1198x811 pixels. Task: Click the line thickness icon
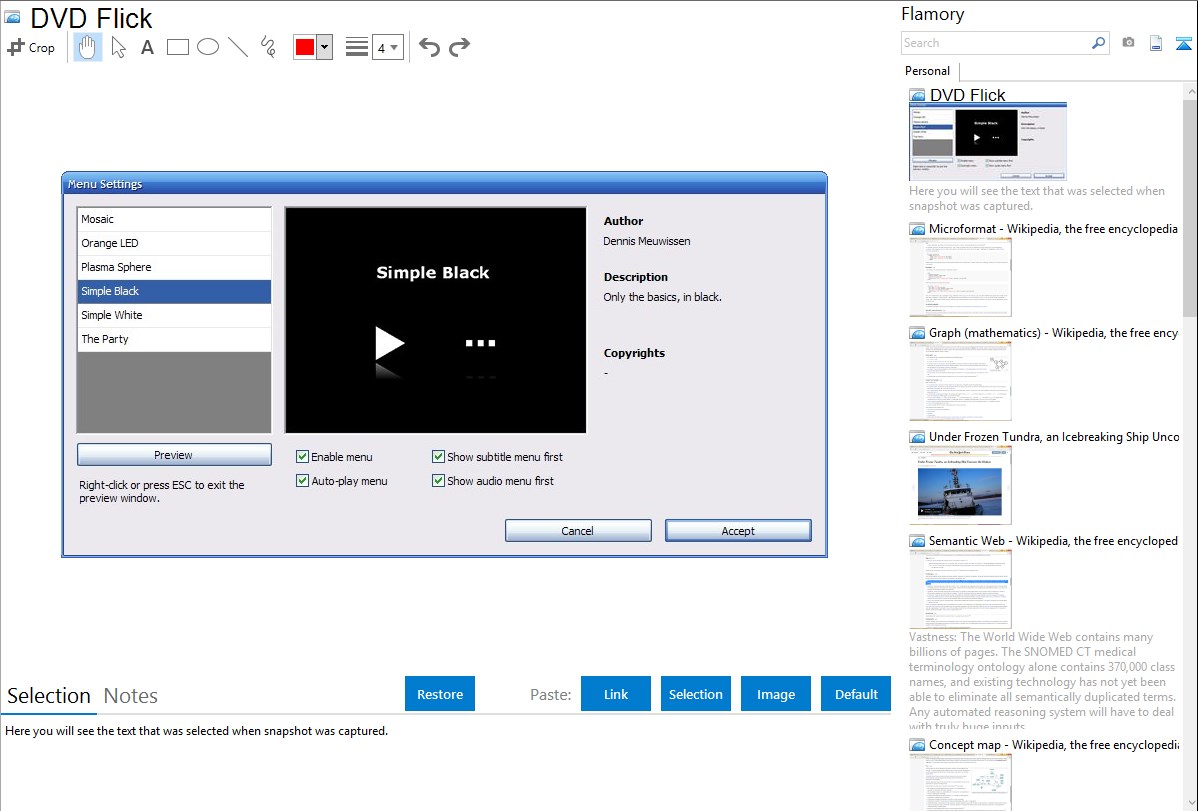tap(356, 47)
